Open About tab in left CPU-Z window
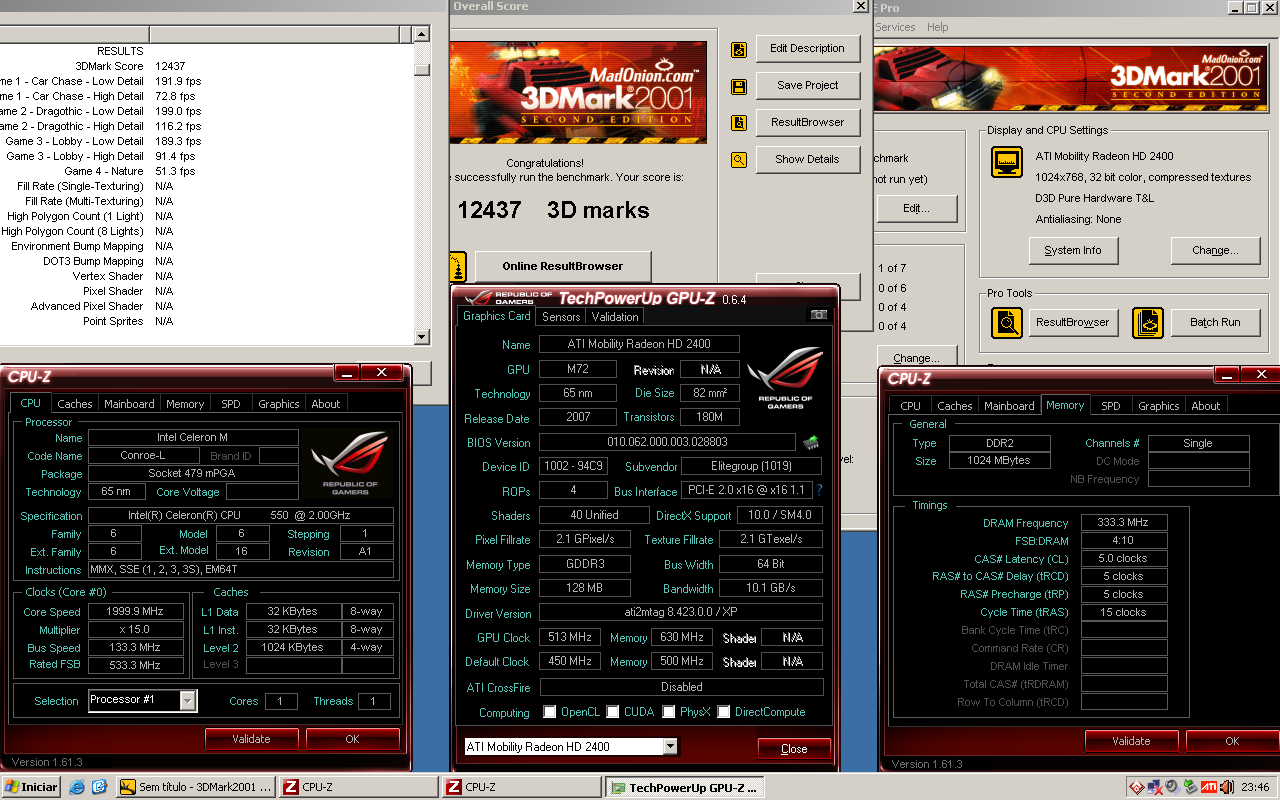 click(326, 404)
